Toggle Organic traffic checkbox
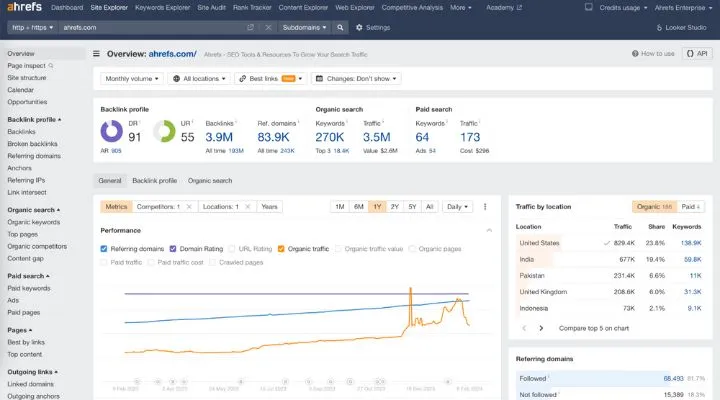The height and width of the screenshot is (400, 720). click(281, 249)
